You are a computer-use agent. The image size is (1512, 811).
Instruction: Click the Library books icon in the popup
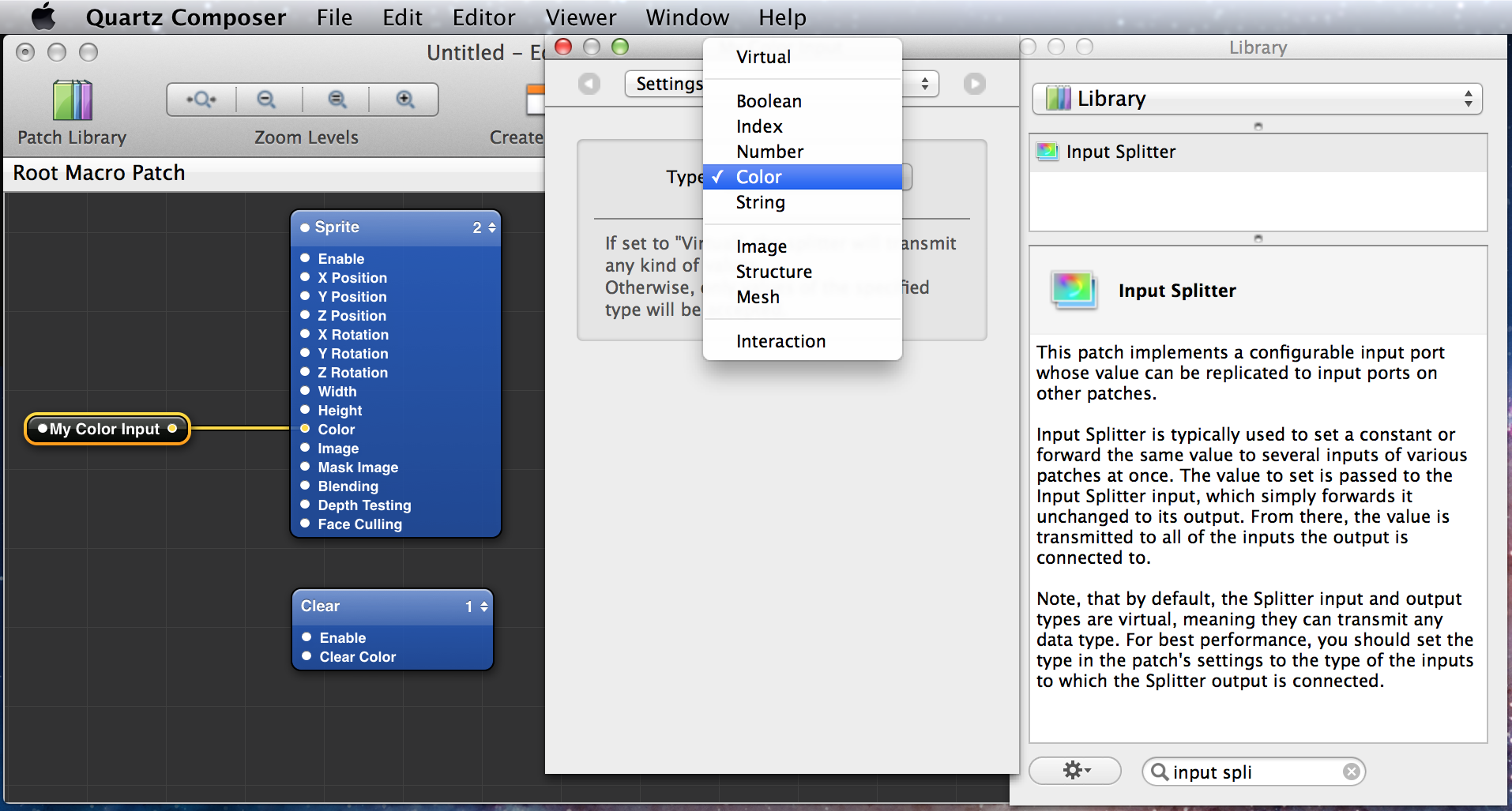(1058, 99)
